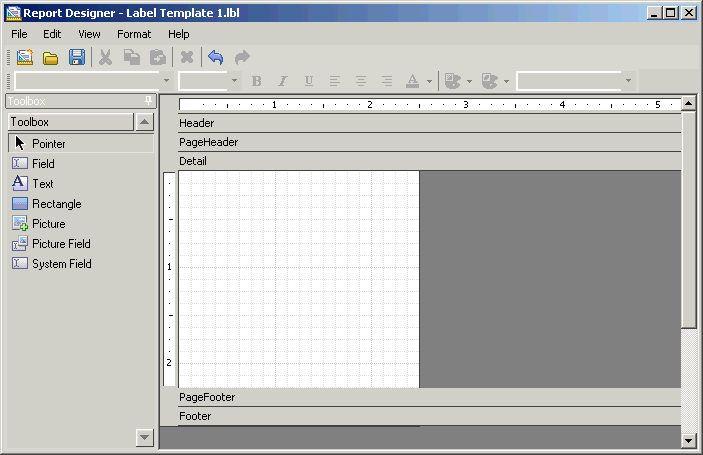This screenshot has height=455, width=703.
Task: Click the PageHeader section band
Action: click(x=430, y=142)
